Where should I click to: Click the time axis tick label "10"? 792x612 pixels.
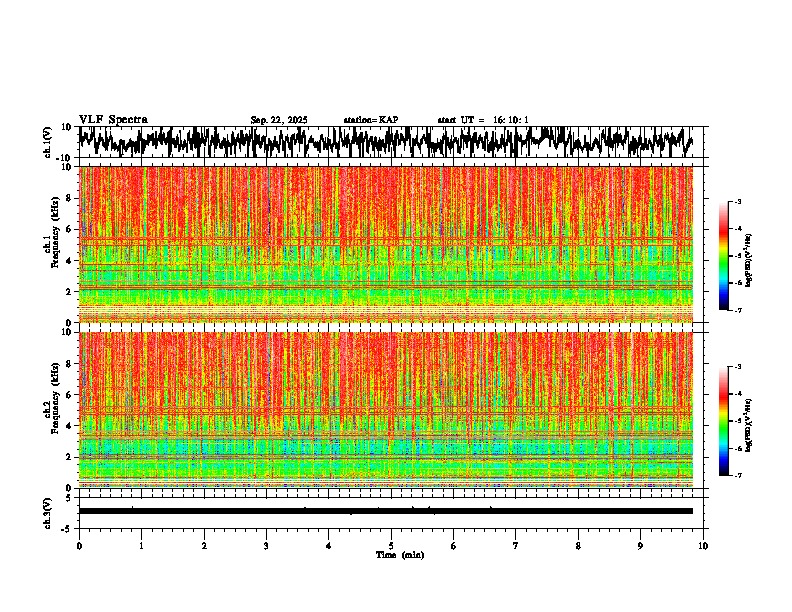click(x=703, y=546)
